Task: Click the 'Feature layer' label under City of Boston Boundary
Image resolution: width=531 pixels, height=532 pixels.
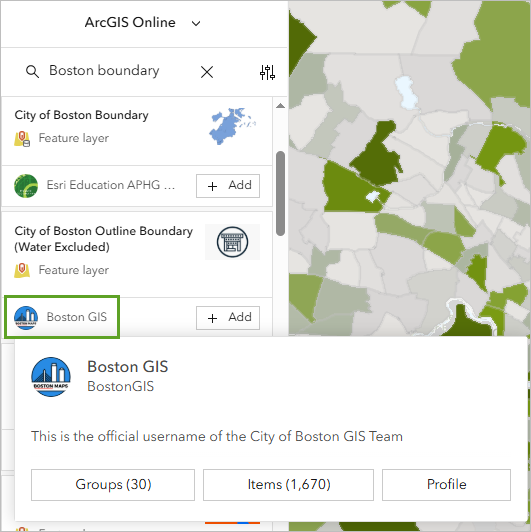Action: tap(74, 138)
